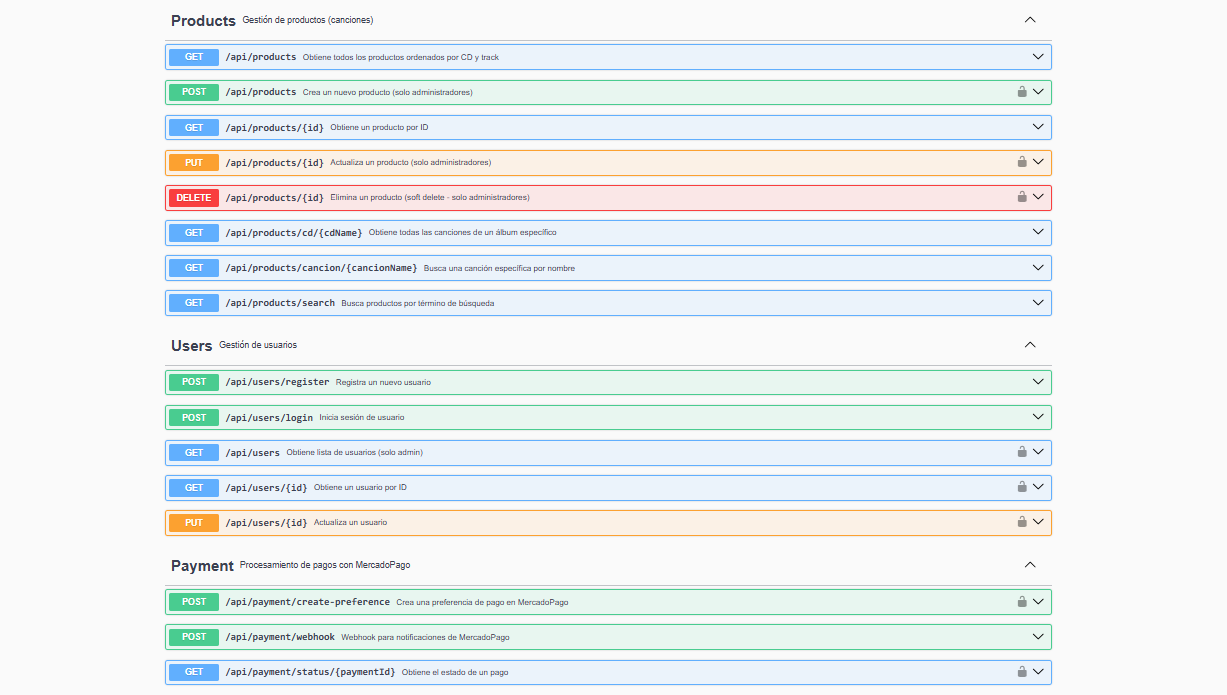Click text 'Registra un nuevo usuario'
Screen dimensions: 1227x695
click(383, 382)
